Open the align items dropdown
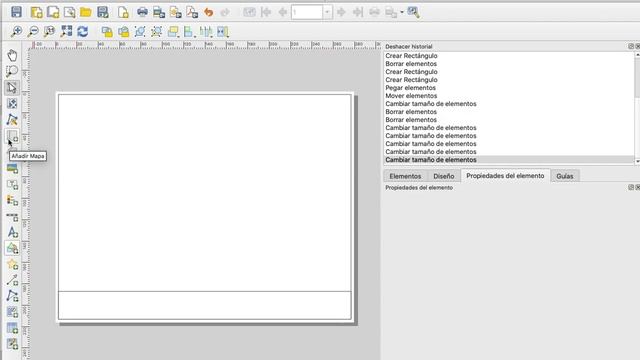The width and height of the screenshot is (640, 360). pyautogui.click(x=189, y=32)
